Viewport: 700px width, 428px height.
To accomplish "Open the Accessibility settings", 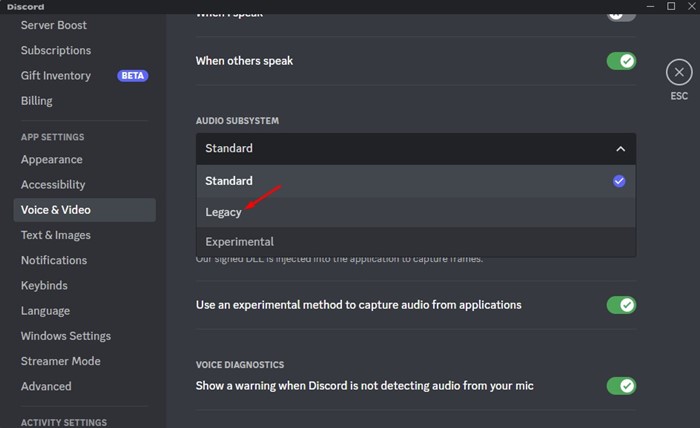I will click(x=53, y=185).
